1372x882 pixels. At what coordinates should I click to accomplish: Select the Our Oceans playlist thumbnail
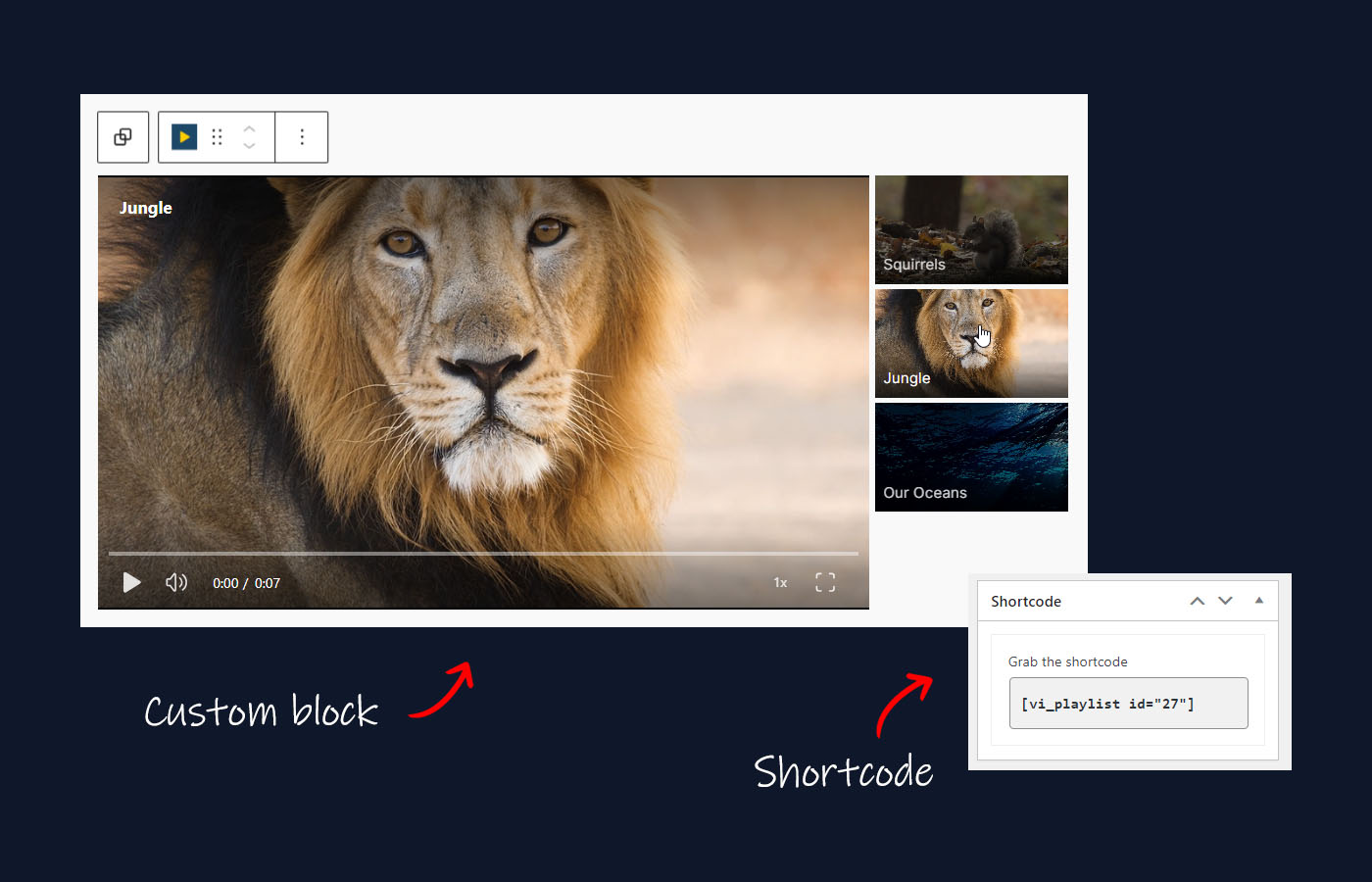click(971, 458)
